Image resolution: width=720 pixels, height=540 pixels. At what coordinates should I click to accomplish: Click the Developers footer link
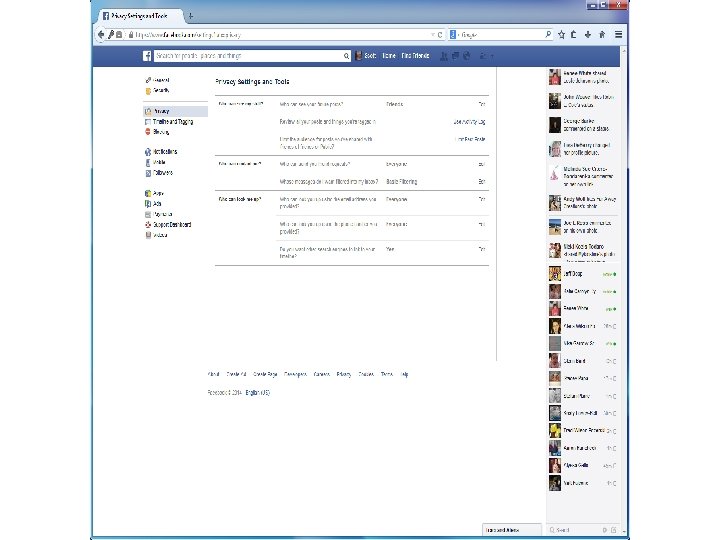[295, 374]
